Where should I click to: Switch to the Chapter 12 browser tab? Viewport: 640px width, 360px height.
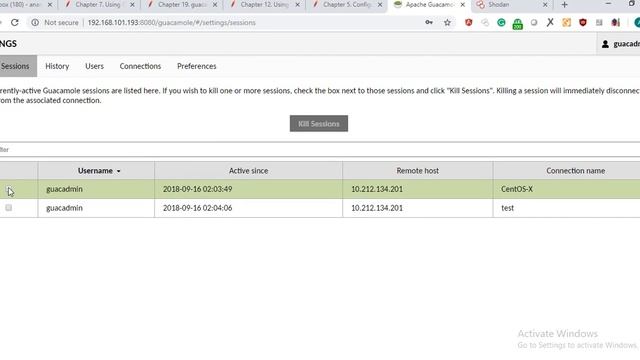(264, 5)
